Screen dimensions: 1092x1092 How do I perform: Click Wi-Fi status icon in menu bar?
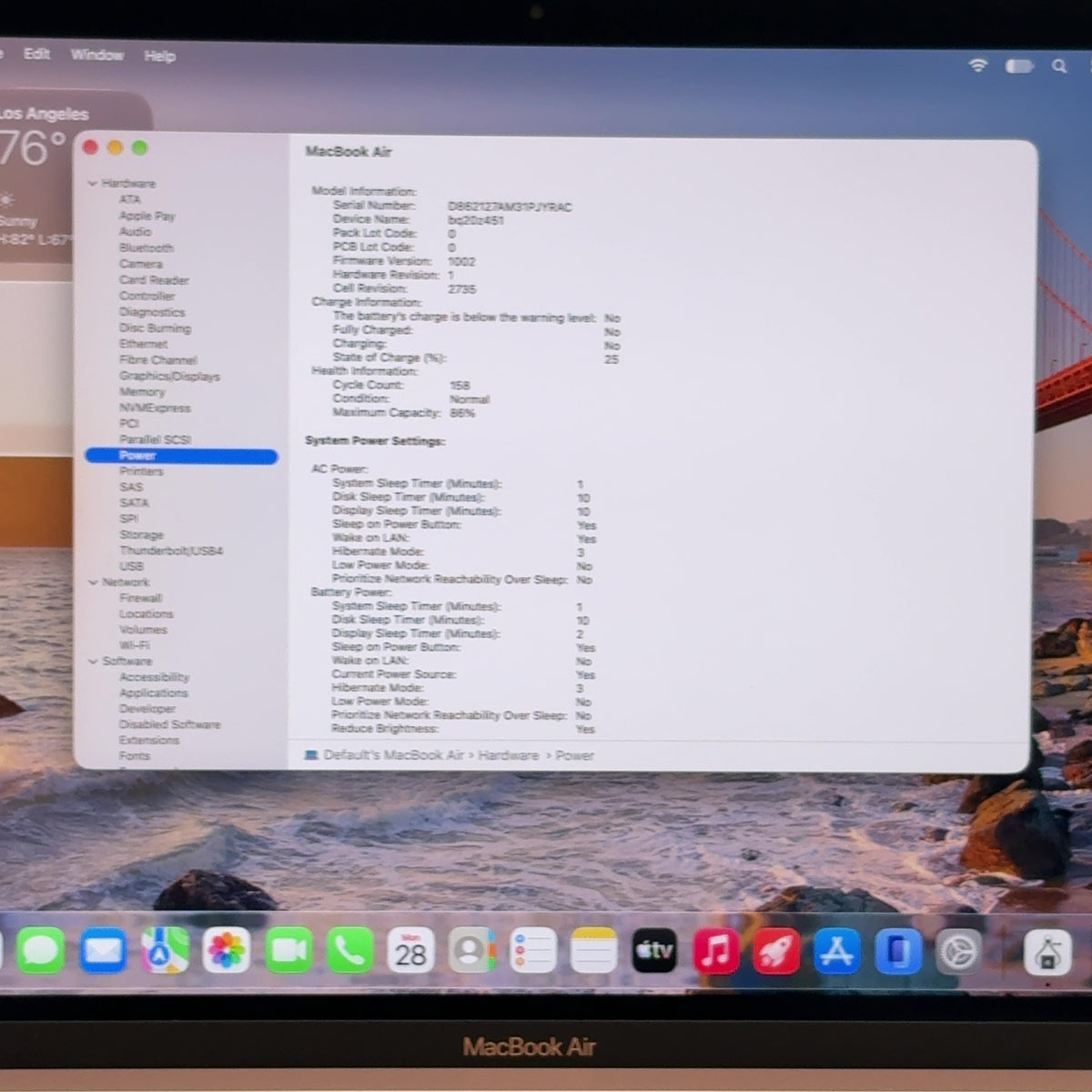(978, 66)
